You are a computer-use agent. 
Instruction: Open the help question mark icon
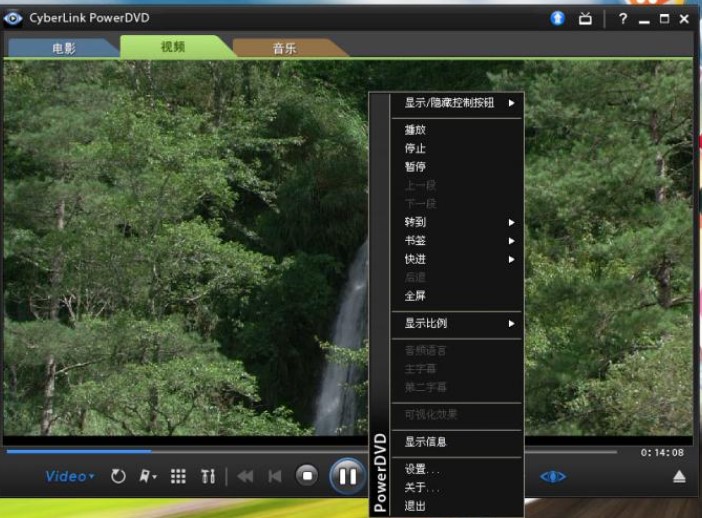click(x=622, y=19)
